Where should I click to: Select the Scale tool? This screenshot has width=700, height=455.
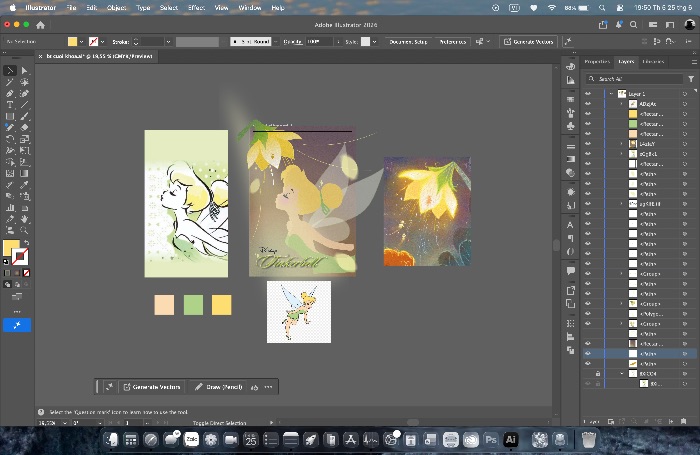[24, 139]
